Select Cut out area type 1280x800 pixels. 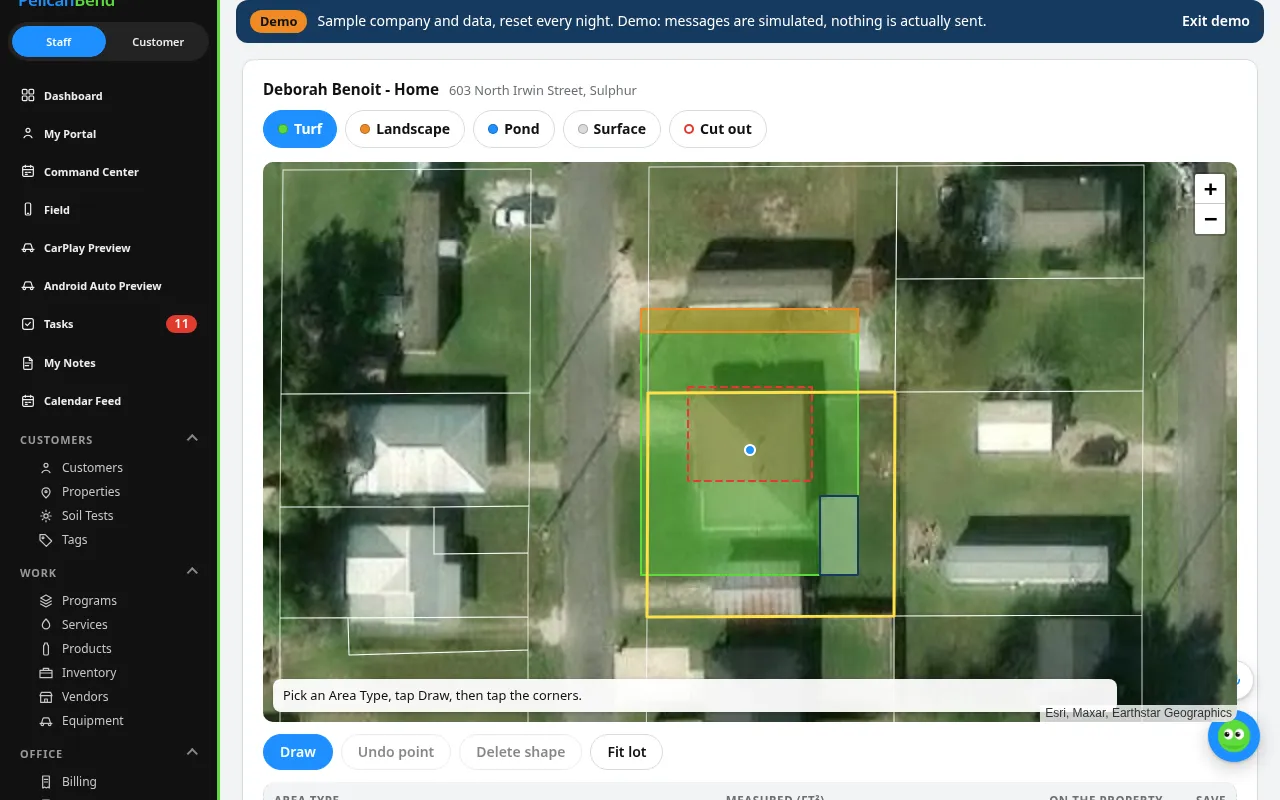[x=718, y=129]
